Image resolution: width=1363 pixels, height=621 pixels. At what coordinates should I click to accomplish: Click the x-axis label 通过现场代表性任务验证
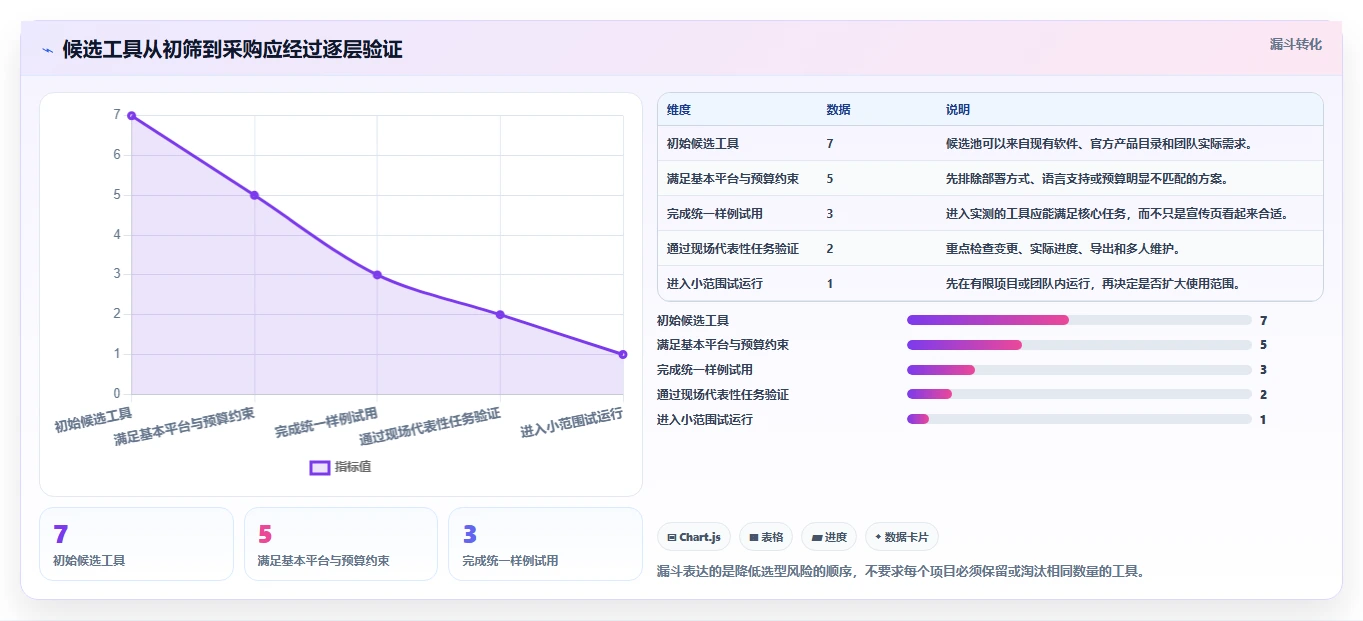point(430,426)
